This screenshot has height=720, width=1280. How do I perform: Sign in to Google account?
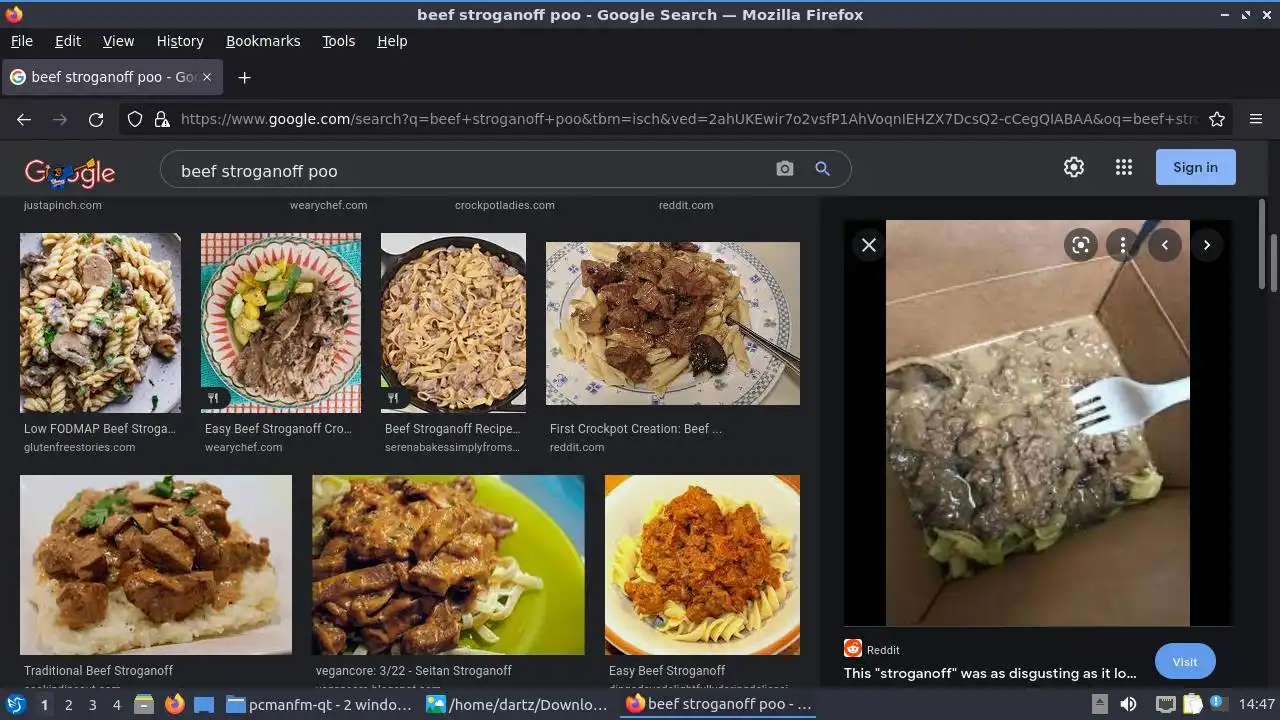(x=1196, y=167)
